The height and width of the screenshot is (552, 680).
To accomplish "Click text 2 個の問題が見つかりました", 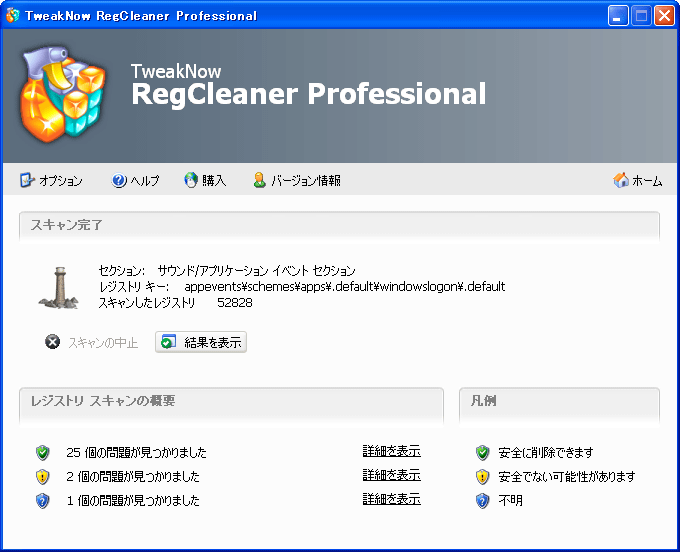I will click(133, 477).
